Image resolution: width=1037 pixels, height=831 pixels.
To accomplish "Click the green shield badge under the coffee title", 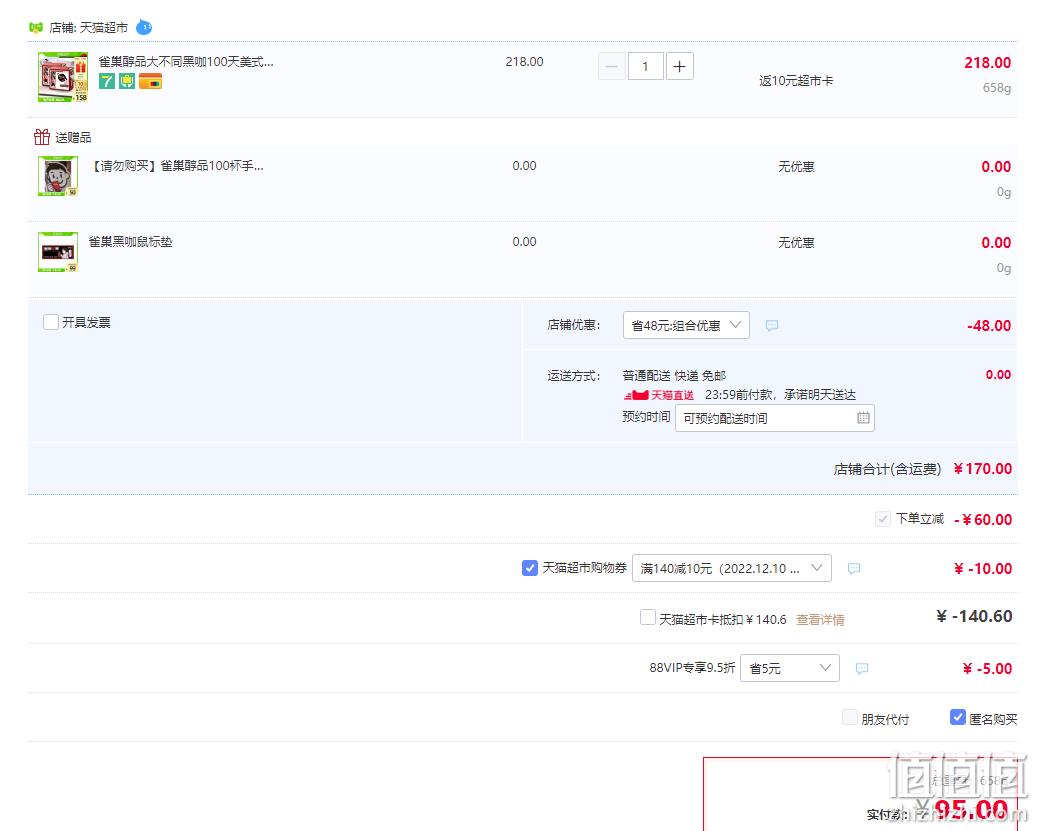I will 127,81.
